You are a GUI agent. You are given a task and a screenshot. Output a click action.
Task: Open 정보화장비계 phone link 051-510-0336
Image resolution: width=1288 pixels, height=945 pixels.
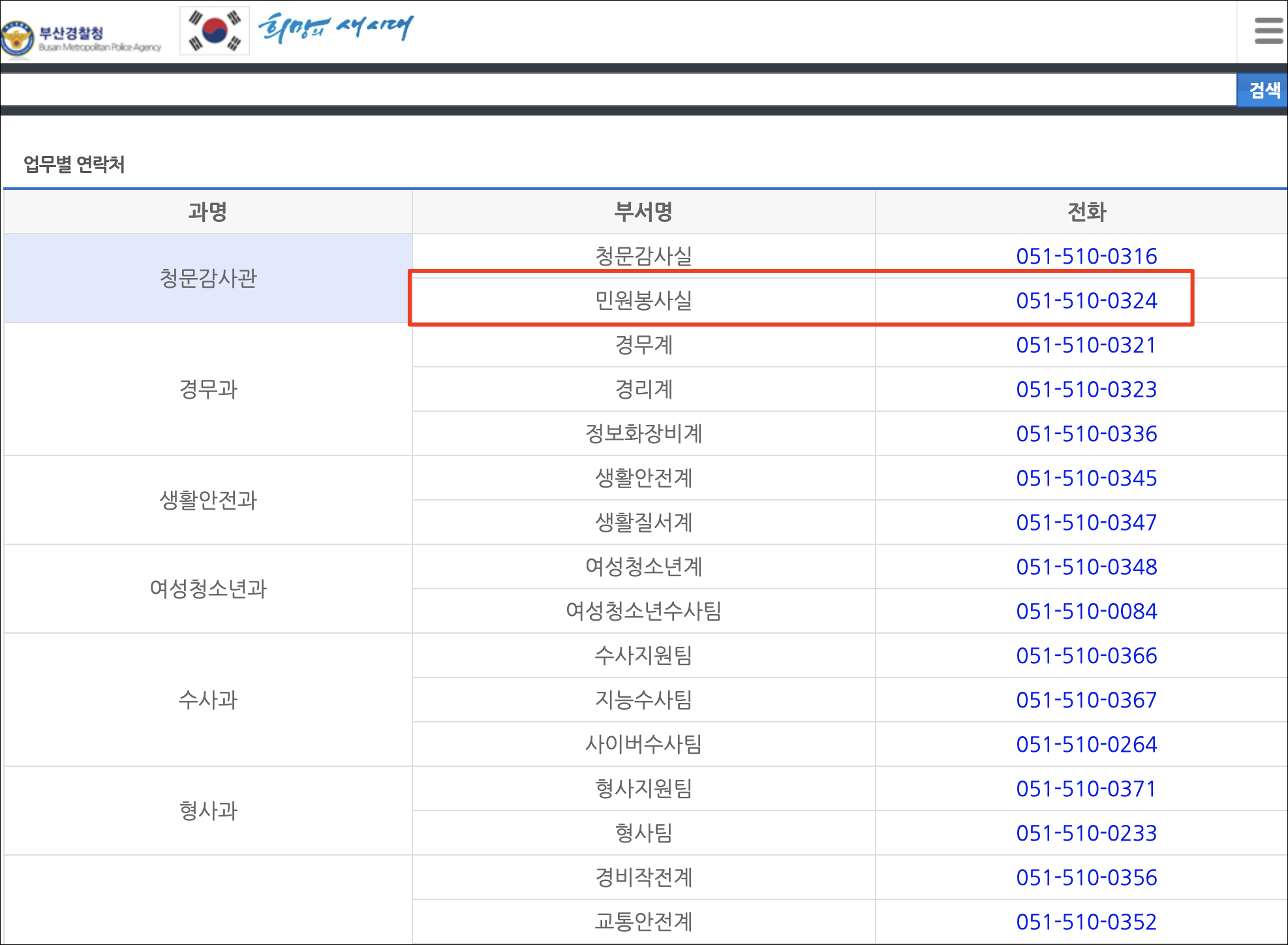point(1086,434)
